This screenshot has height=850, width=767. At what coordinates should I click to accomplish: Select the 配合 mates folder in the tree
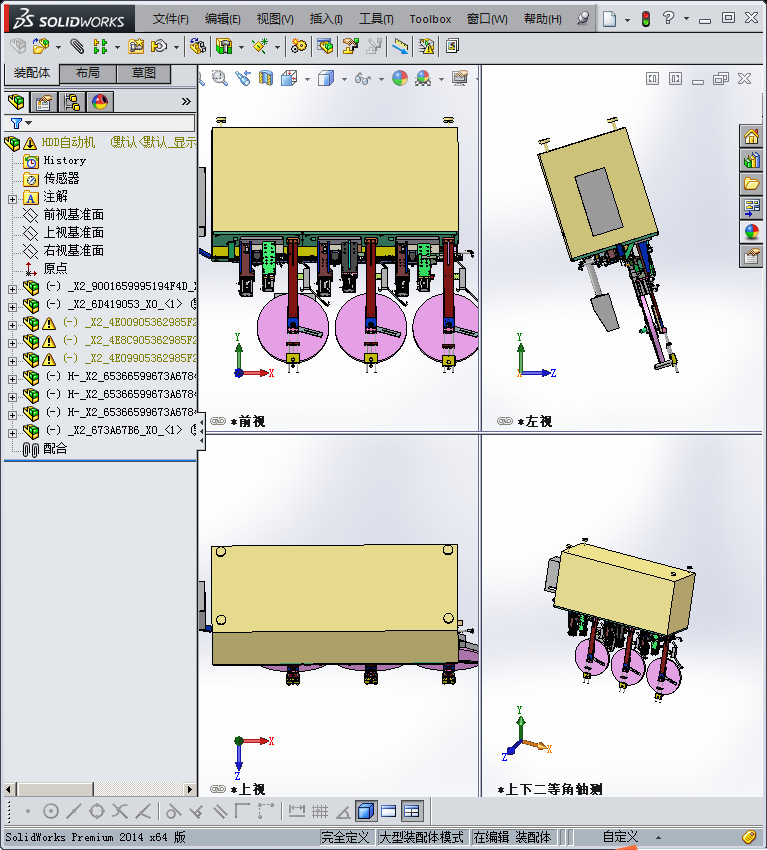(55, 449)
